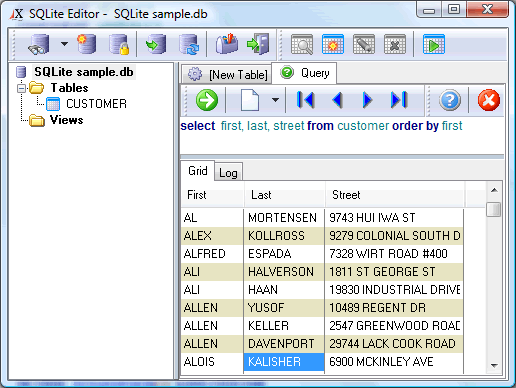The width and height of the screenshot is (516, 388).
Task: Go to previous record button
Action: 338,100
